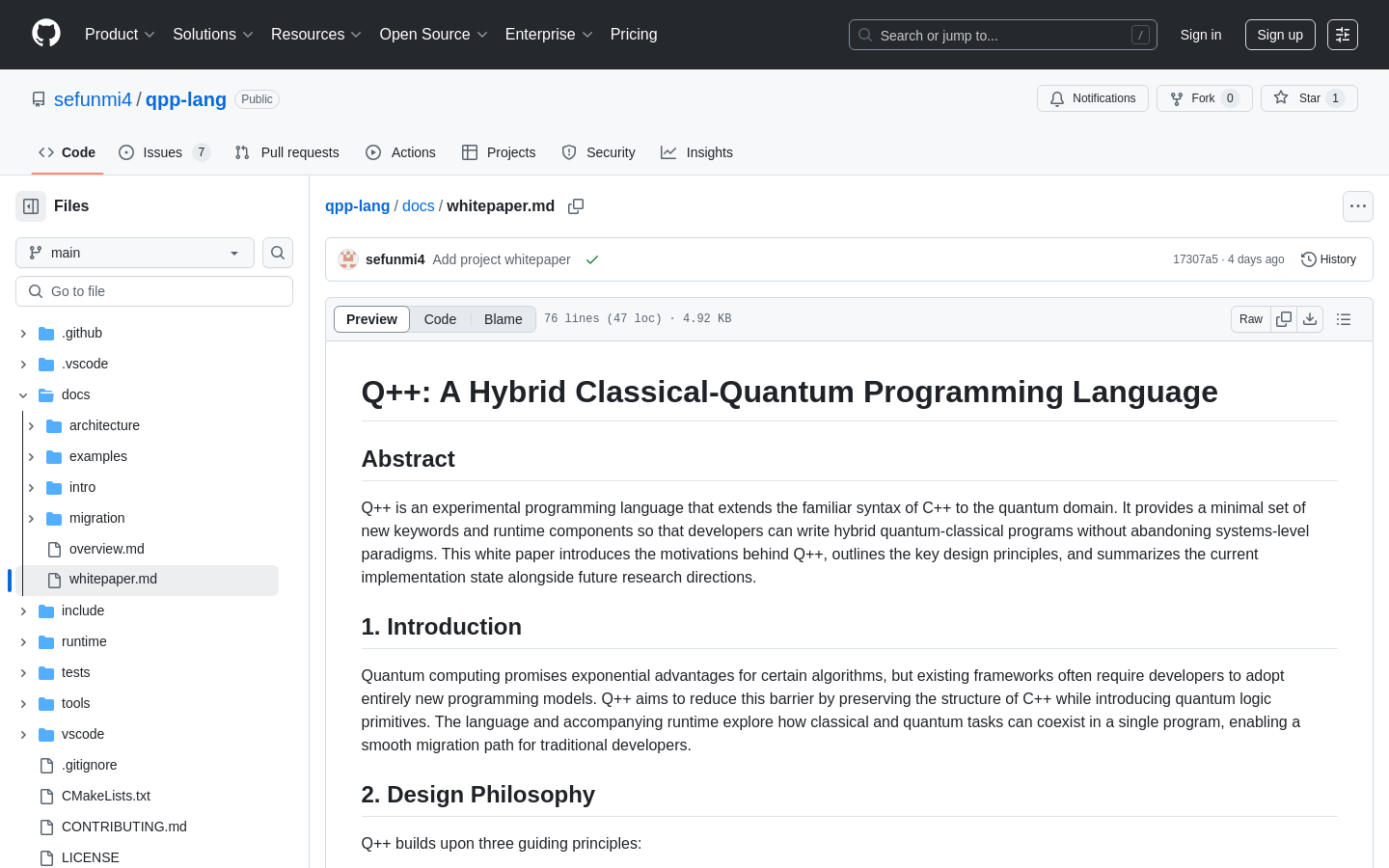Open the Solutions menu
The image size is (1389, 868).
click(213, 35)
